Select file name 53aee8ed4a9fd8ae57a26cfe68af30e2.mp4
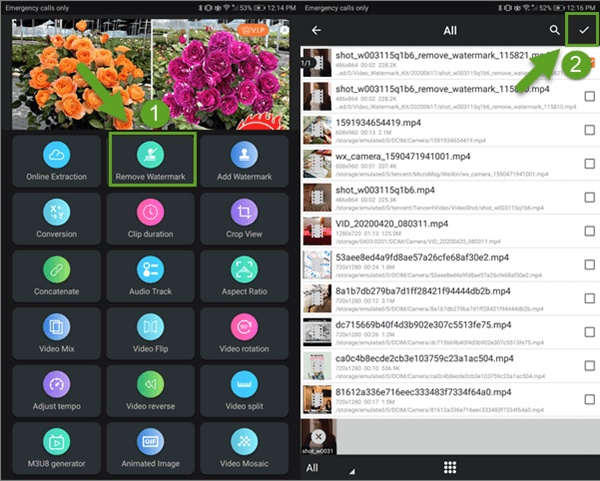600x481 pixels. tap(422, 258)
